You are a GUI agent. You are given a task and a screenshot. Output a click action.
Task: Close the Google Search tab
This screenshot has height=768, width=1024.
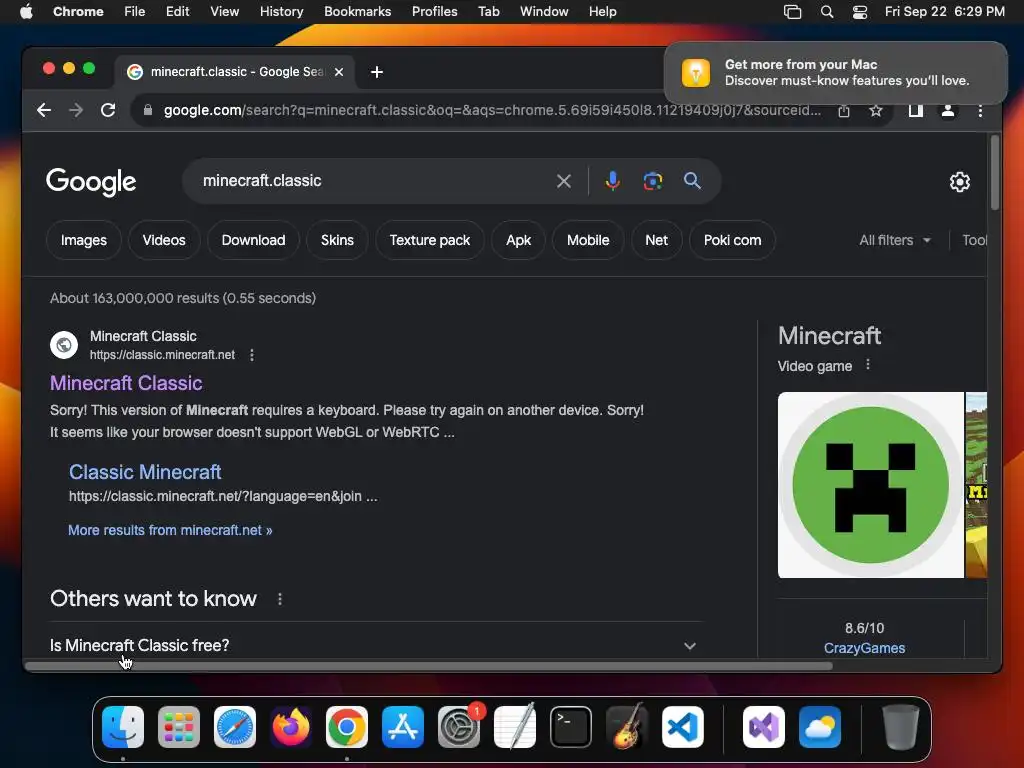click(x=339, y=72)
